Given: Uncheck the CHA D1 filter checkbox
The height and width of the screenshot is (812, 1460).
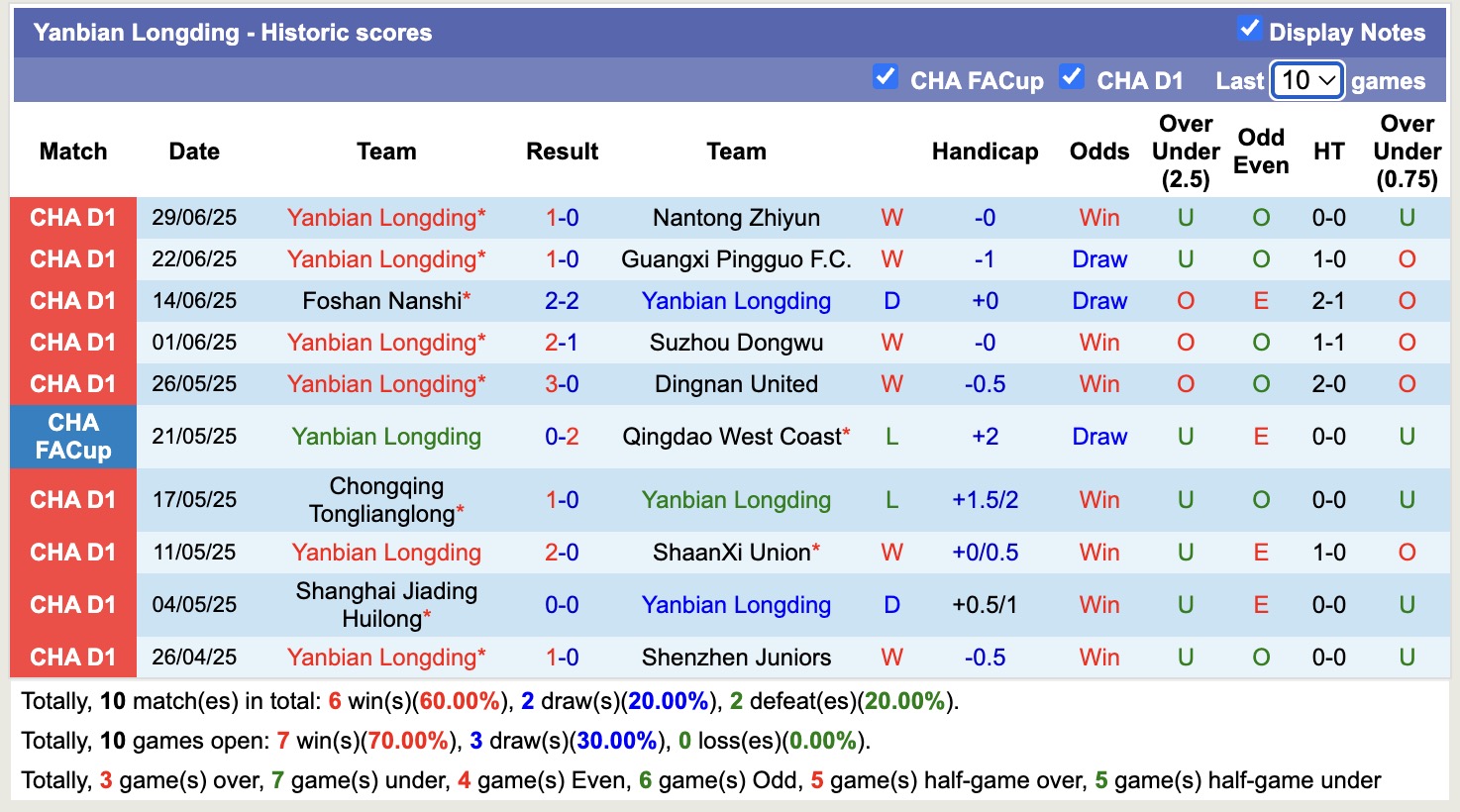Looking at the screenshot, I should 1071,75.
